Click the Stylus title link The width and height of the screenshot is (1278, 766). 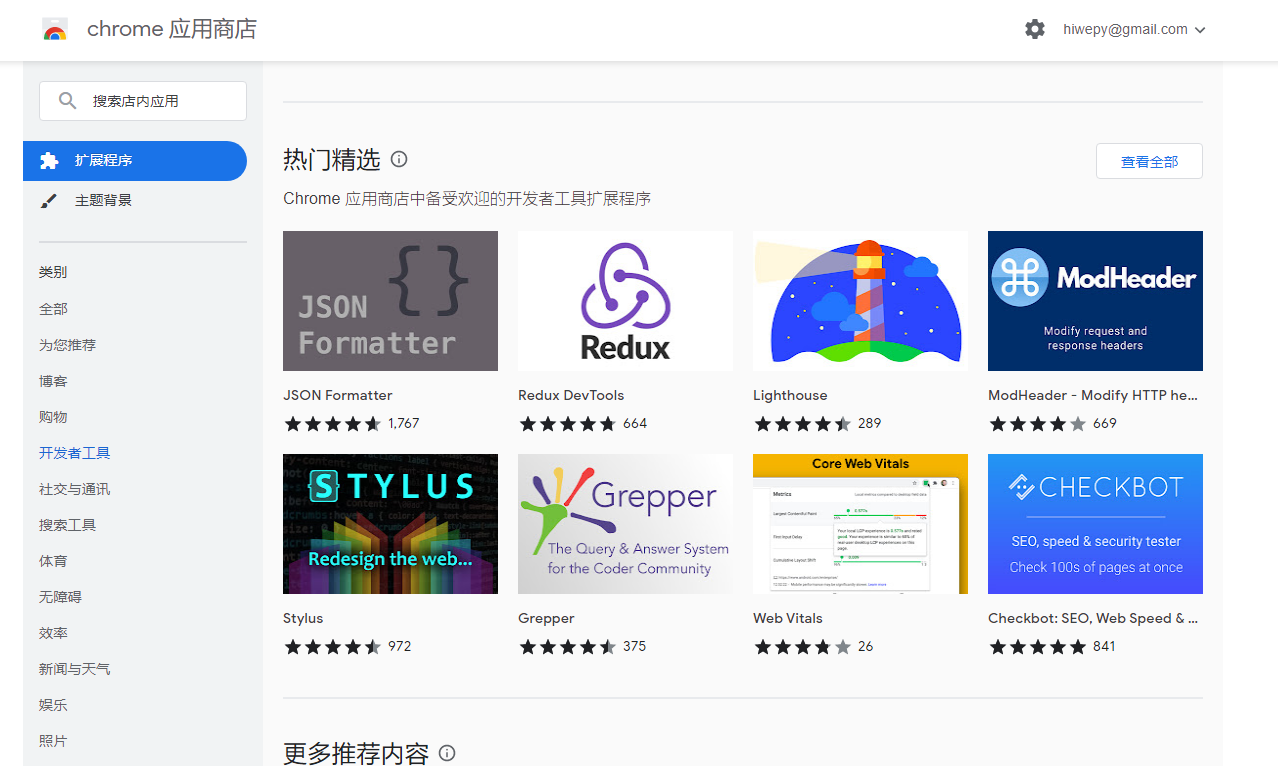pyautogui.click(x=303, y=618)
